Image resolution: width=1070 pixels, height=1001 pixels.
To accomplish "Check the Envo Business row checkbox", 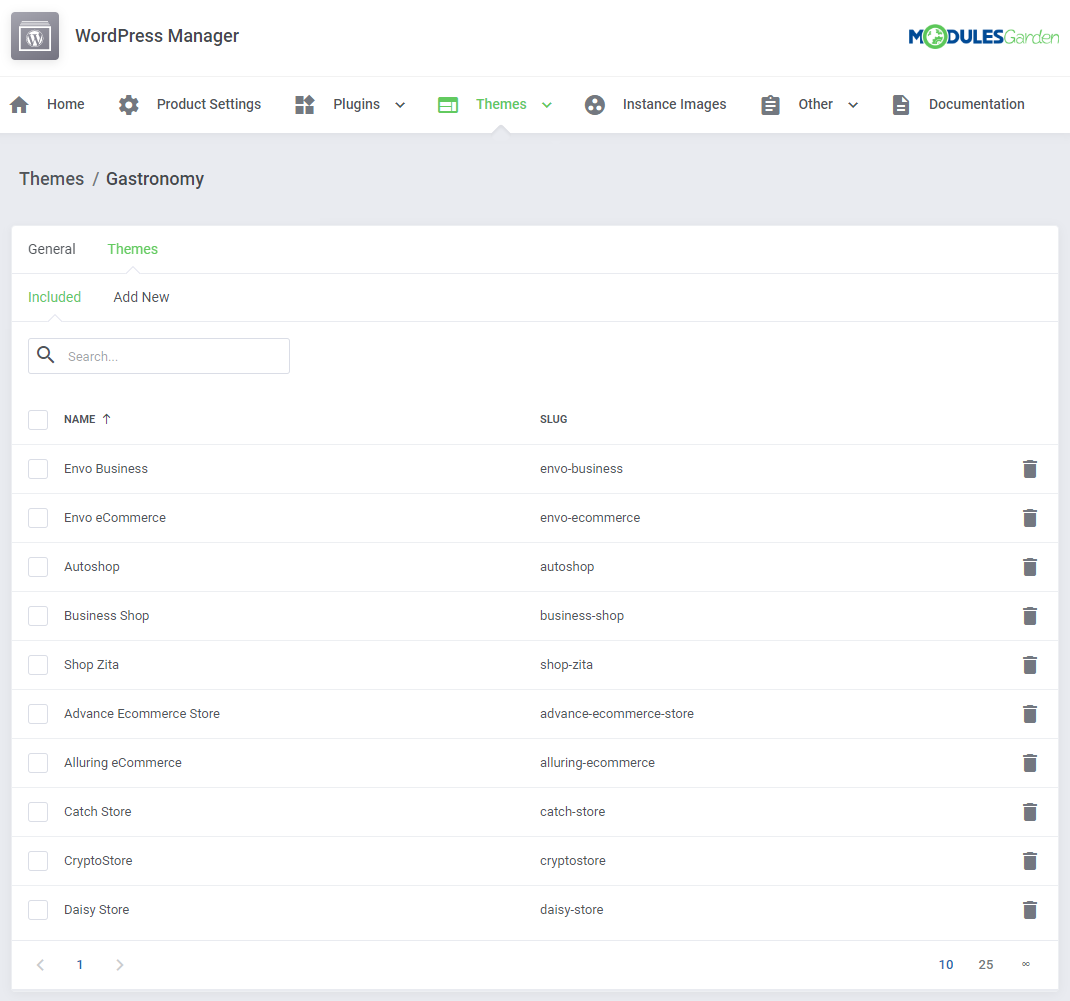I will (x=38, y=469).
